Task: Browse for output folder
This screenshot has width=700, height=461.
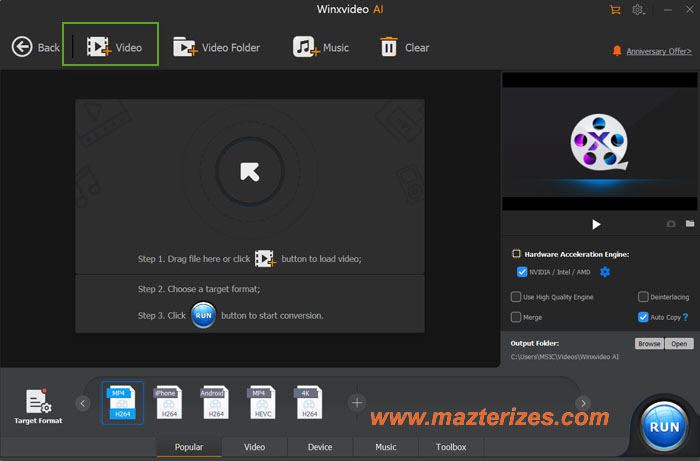Action: (649, 344)
